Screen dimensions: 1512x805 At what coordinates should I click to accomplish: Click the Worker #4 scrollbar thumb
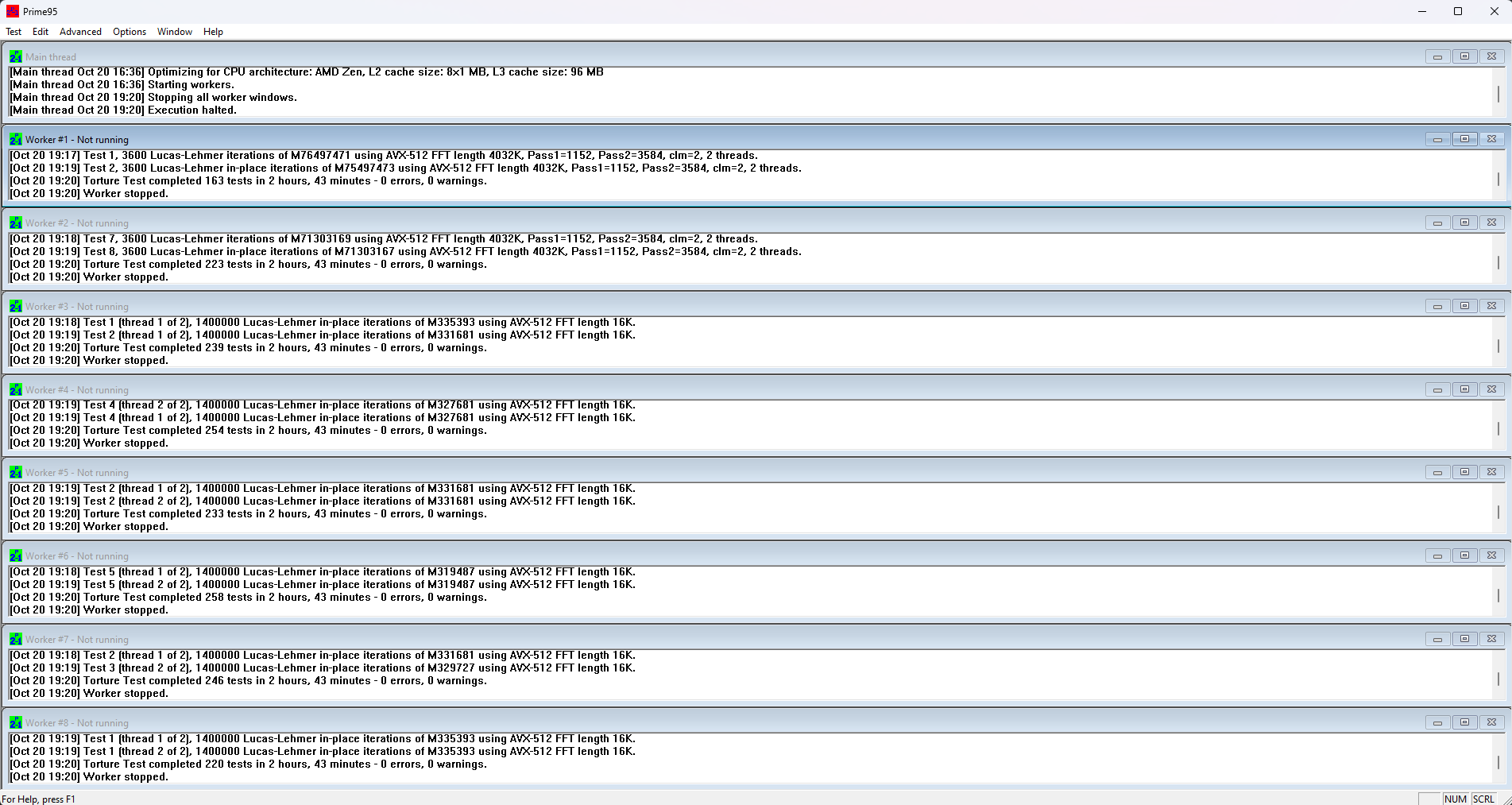pos(1498,429)
